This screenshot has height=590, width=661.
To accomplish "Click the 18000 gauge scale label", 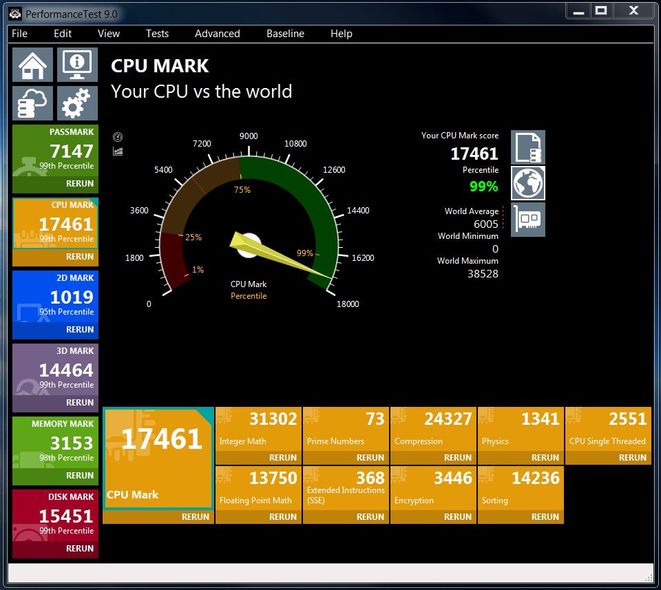I will [x=348, y=304].
